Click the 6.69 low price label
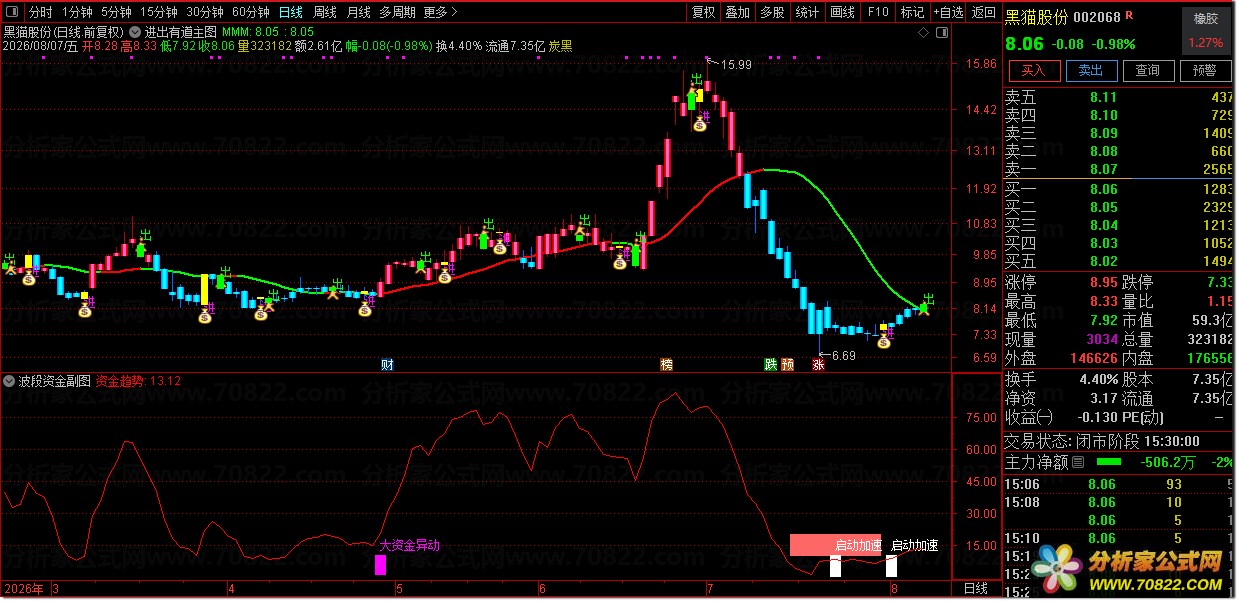 pyautogui.click(x=843, y=356)
